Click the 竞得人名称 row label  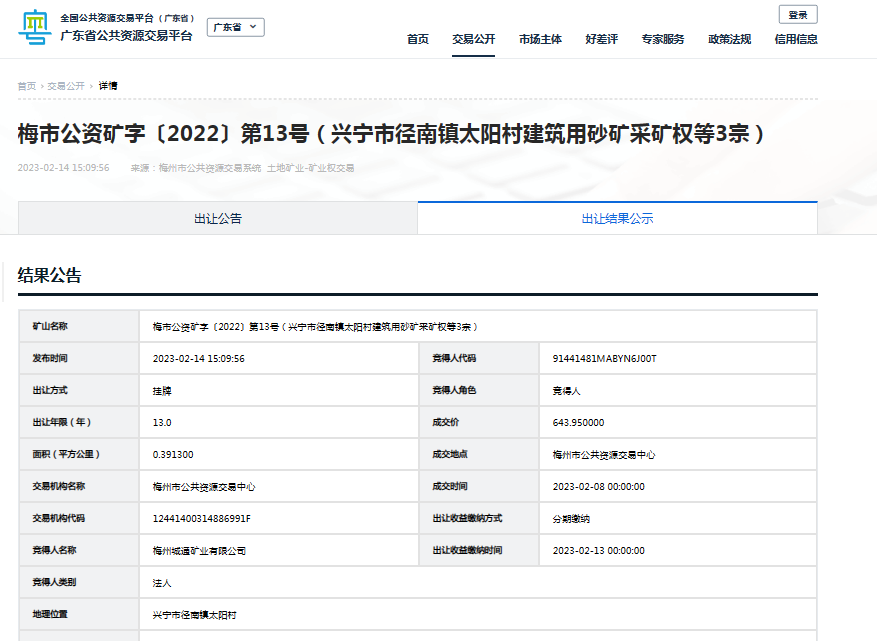[54, 550]
